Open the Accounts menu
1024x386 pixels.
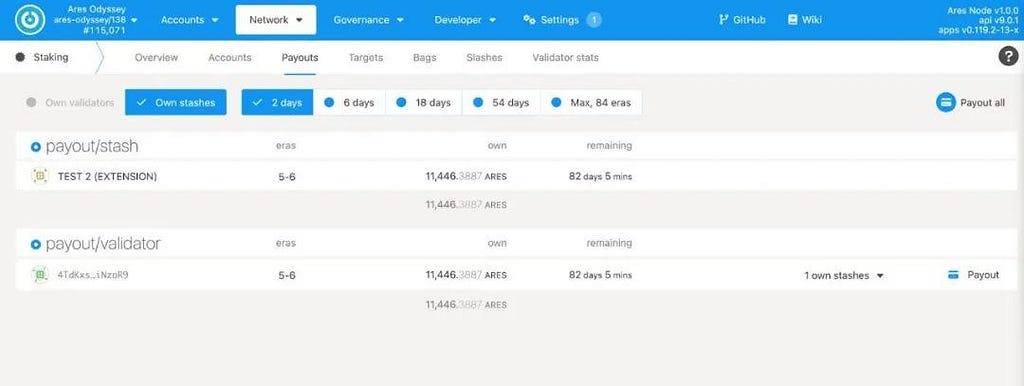(x=189, y=20)
